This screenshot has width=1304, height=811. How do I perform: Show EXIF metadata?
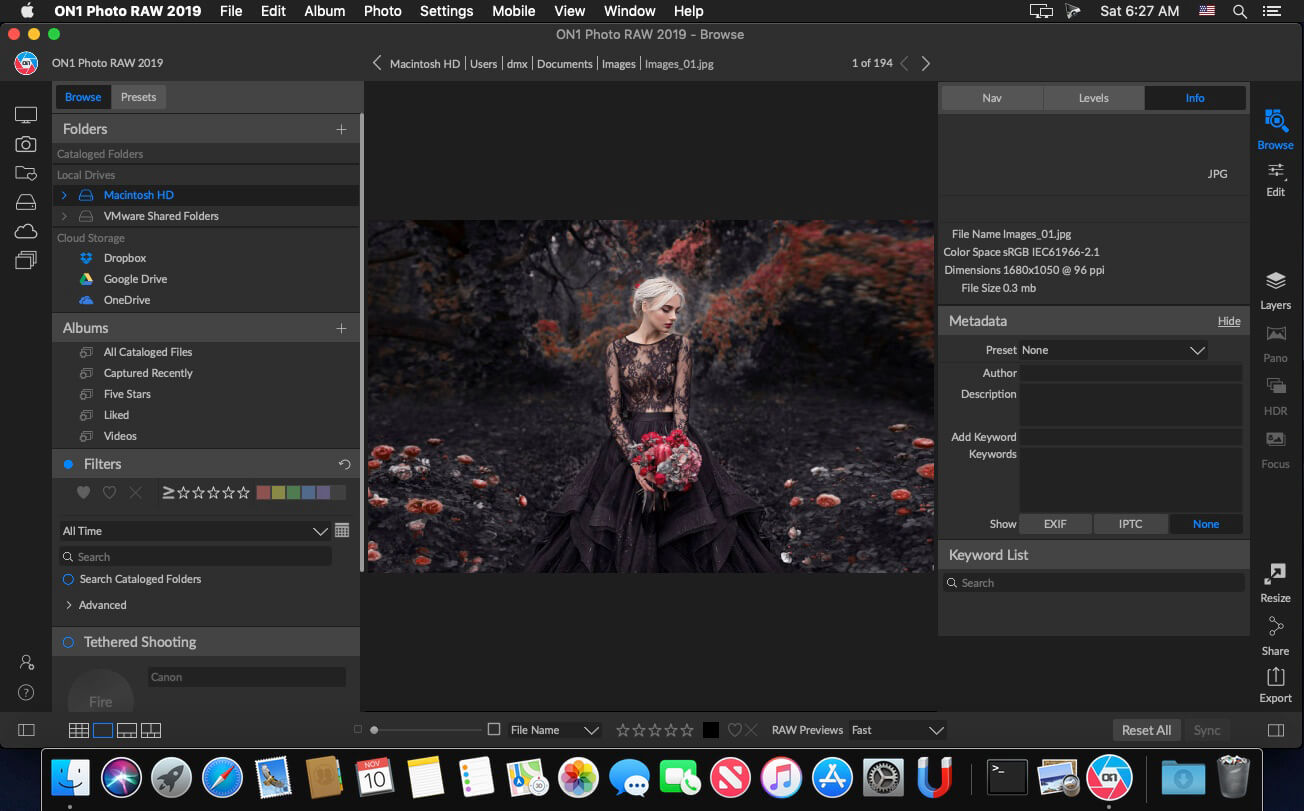point(1055,524)
